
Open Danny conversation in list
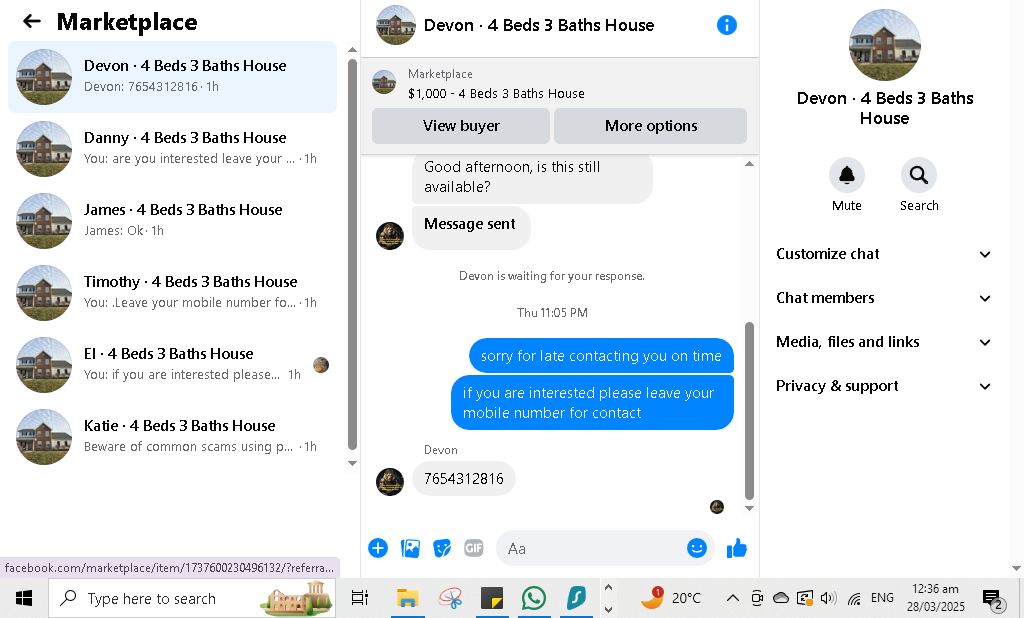click(172, 149)
